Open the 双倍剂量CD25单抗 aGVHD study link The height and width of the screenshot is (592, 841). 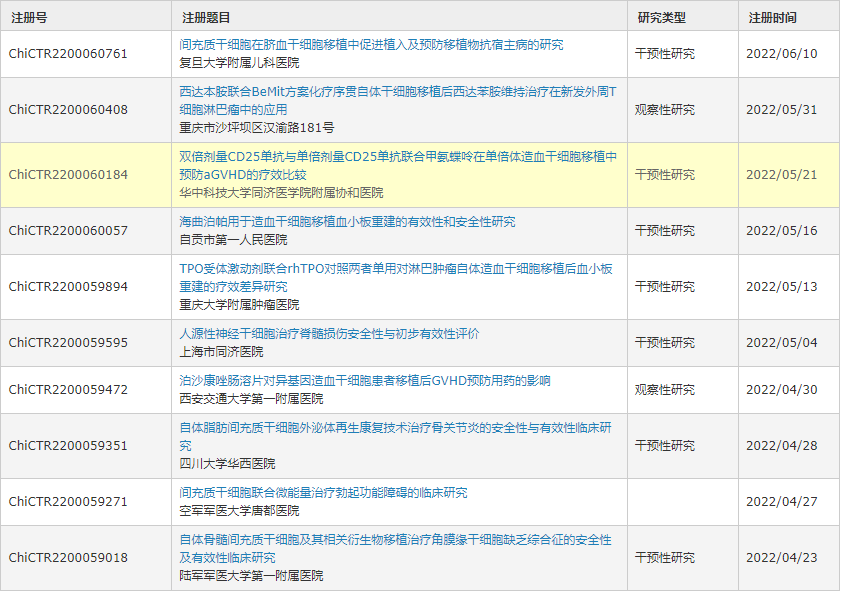pos(397,157)
